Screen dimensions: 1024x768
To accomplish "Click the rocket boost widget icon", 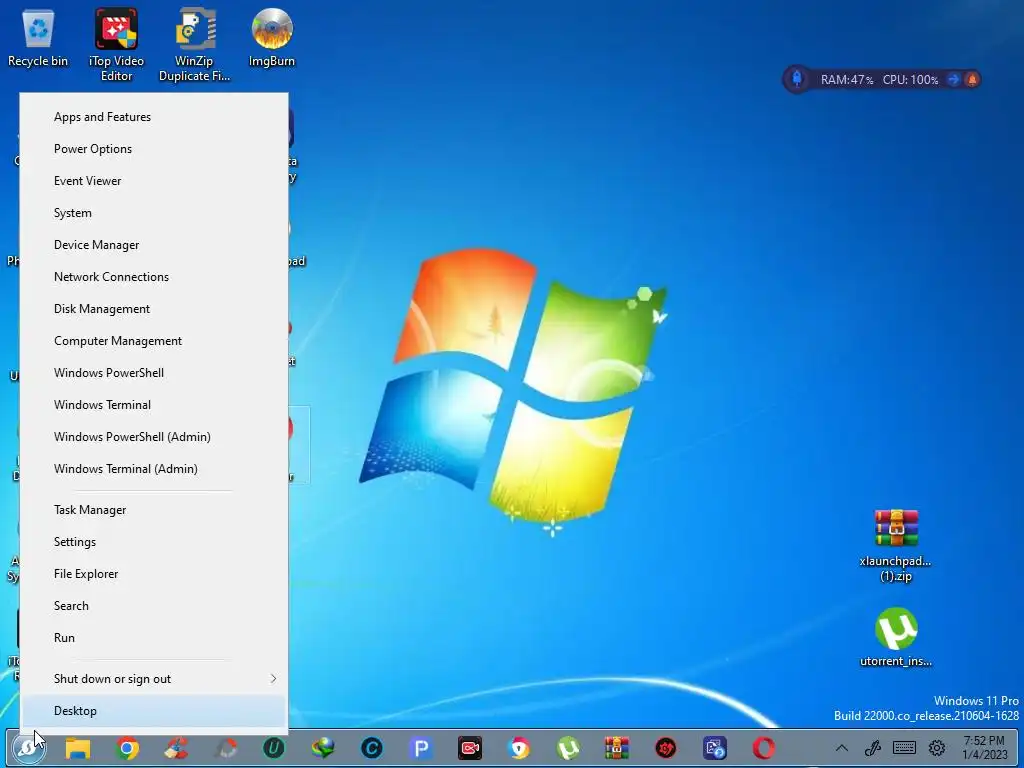I will point(797,80).
